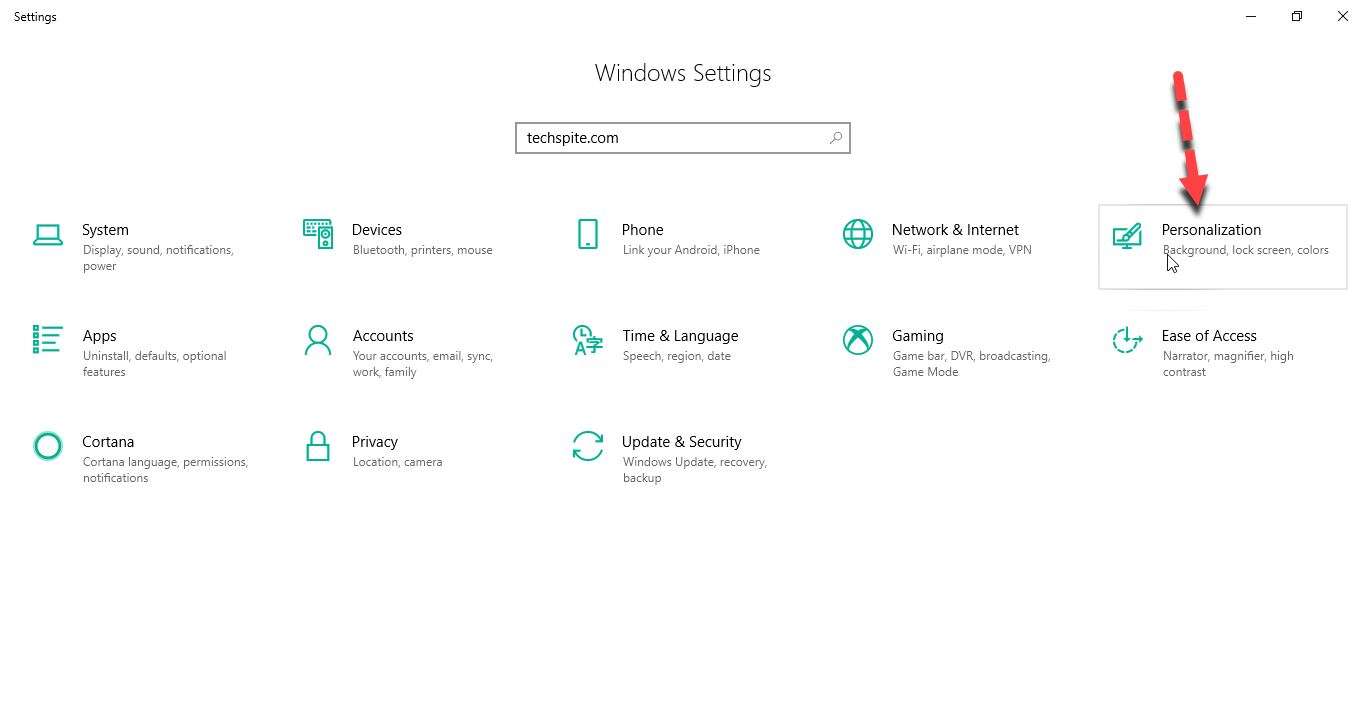Open the Update & Security label

pyautogui.click(x=681, y=442)
